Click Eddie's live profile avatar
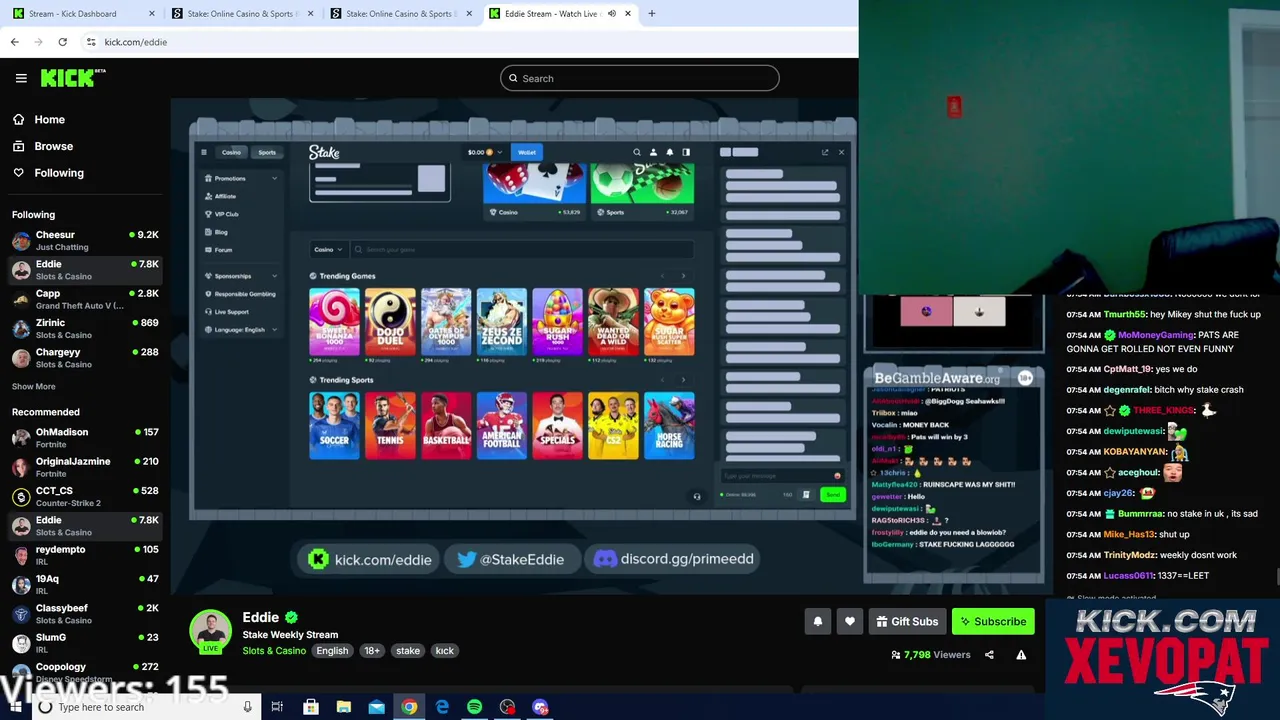 tap(210, 631)
